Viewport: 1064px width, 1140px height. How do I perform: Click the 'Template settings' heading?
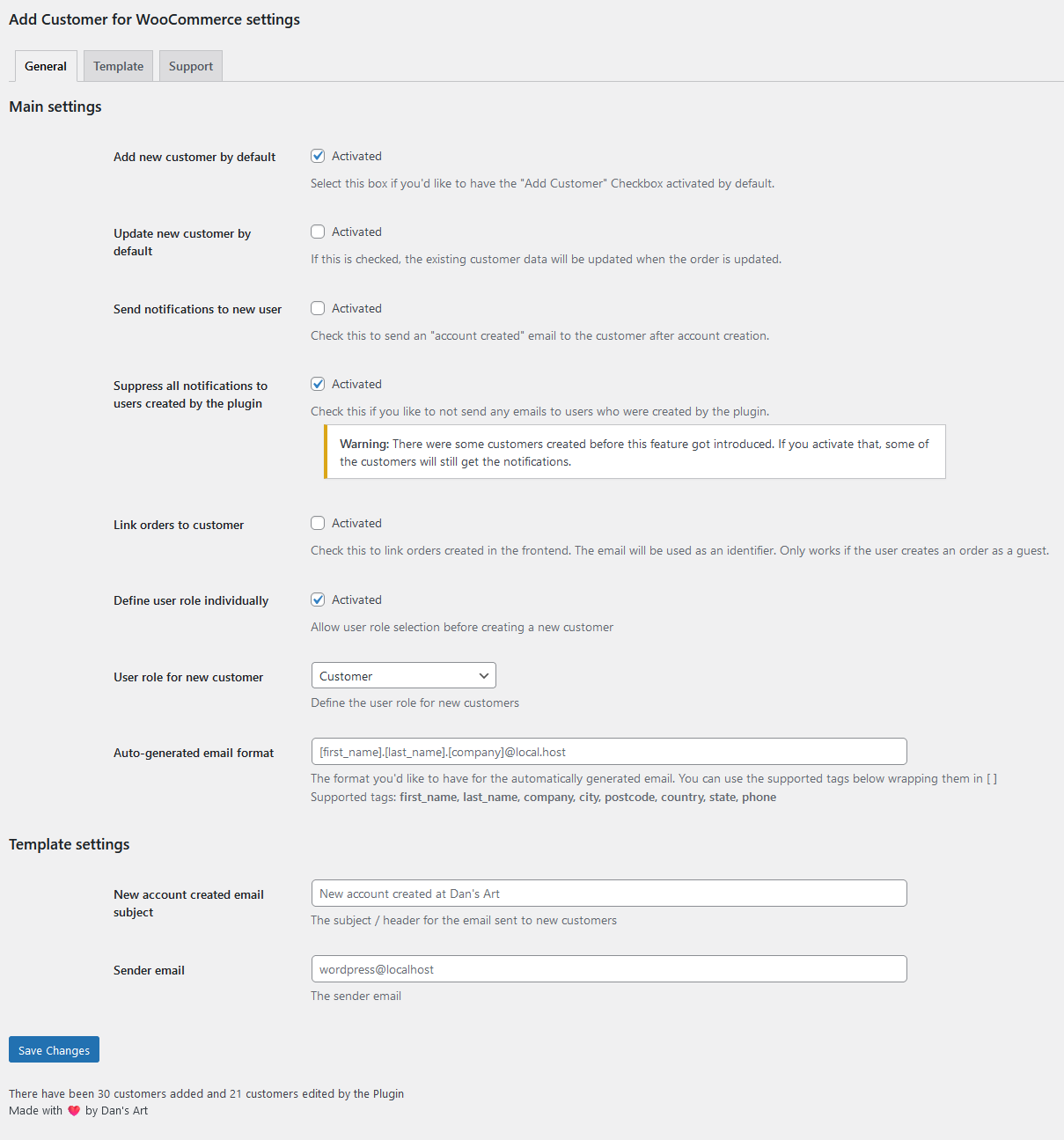(x=70, y=844)
